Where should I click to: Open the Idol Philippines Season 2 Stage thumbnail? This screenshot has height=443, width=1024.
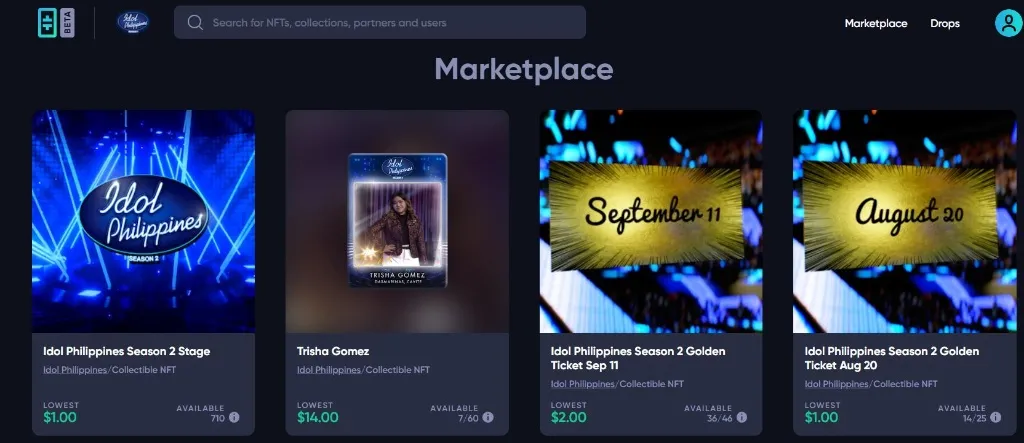click(144, 222)
